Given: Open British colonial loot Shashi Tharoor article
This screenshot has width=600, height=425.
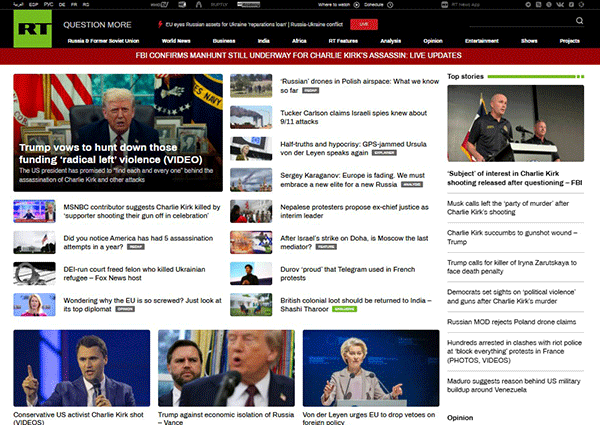Looking at the screenshot, I should pyautogui.click(x=355, y=305).
